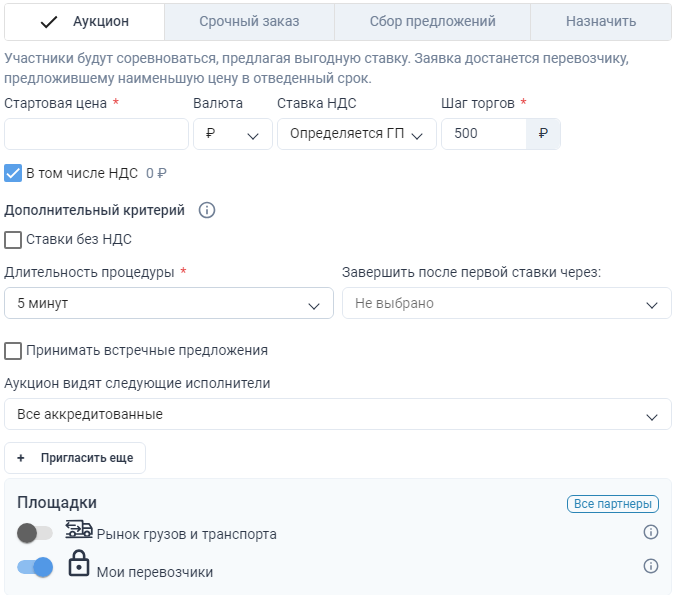Click the Площадки heading
Viewport: 673px width, 595px height.
pos(57,502)
